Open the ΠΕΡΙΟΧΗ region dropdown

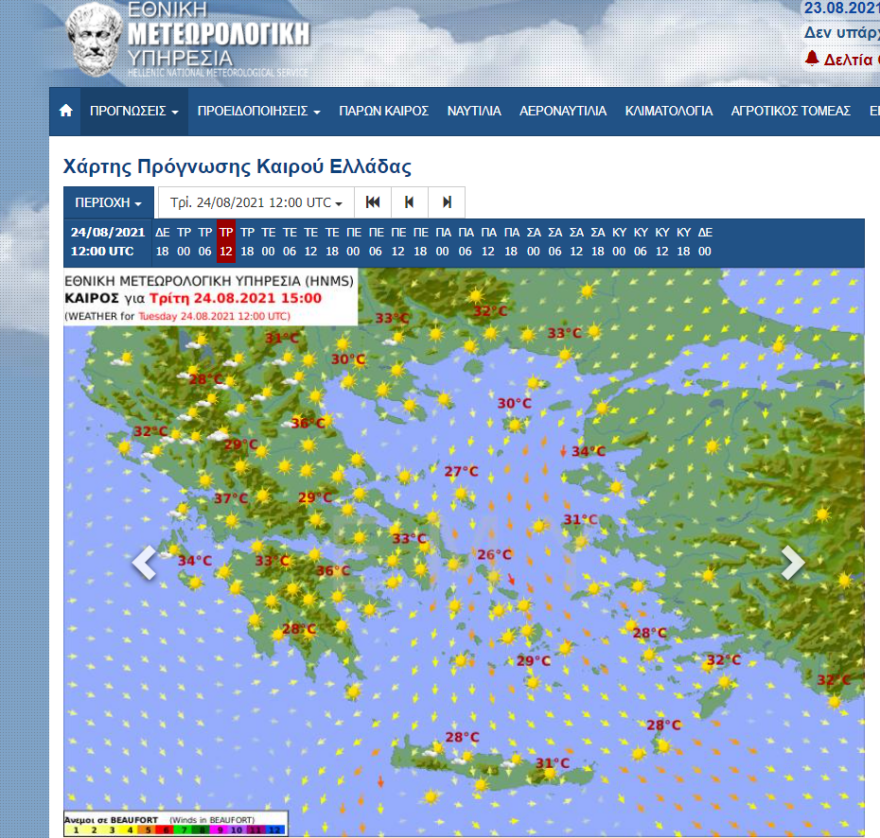107,202
